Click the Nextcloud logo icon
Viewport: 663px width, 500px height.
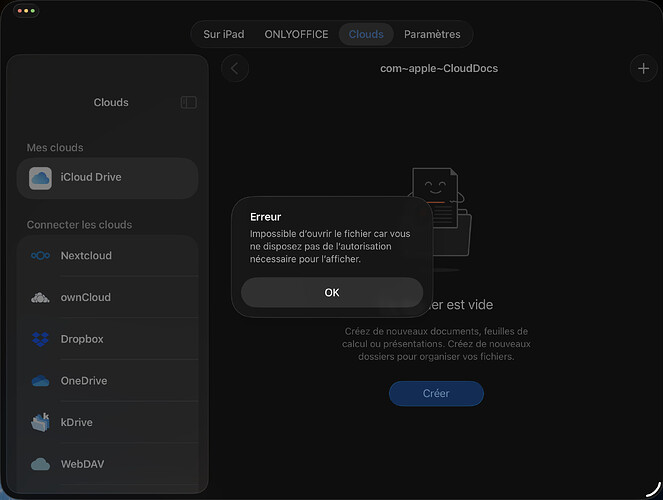pyautogui.click(x=40, y=256)
